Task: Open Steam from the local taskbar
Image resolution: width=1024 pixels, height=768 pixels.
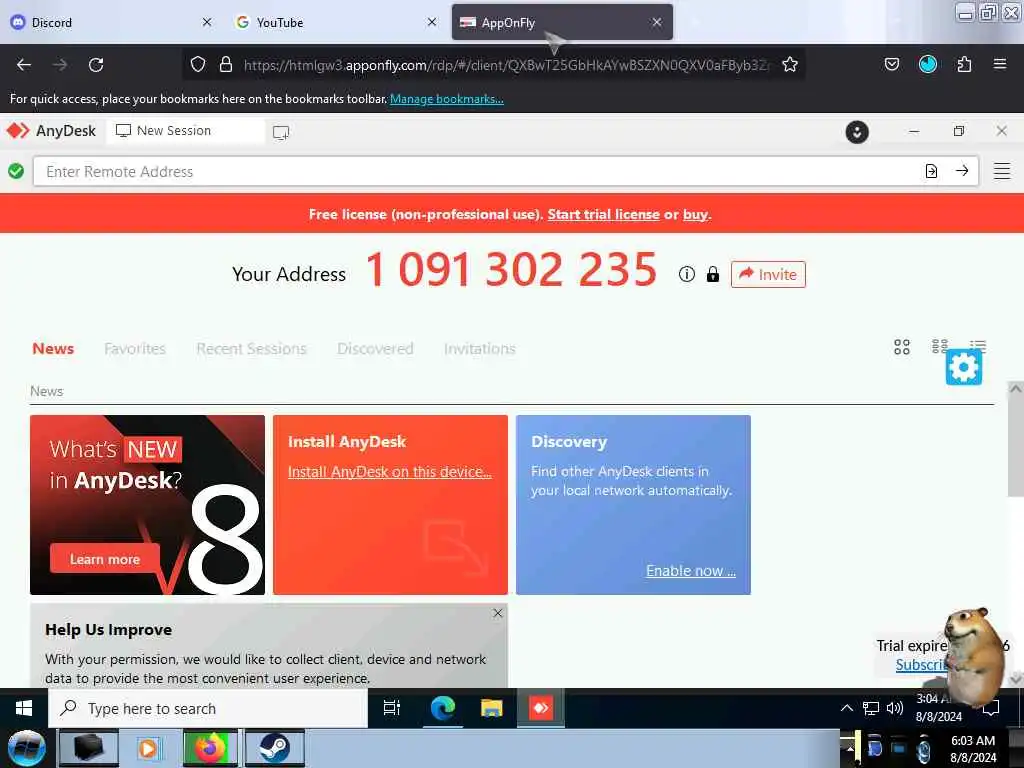Action: click(274, 748)
